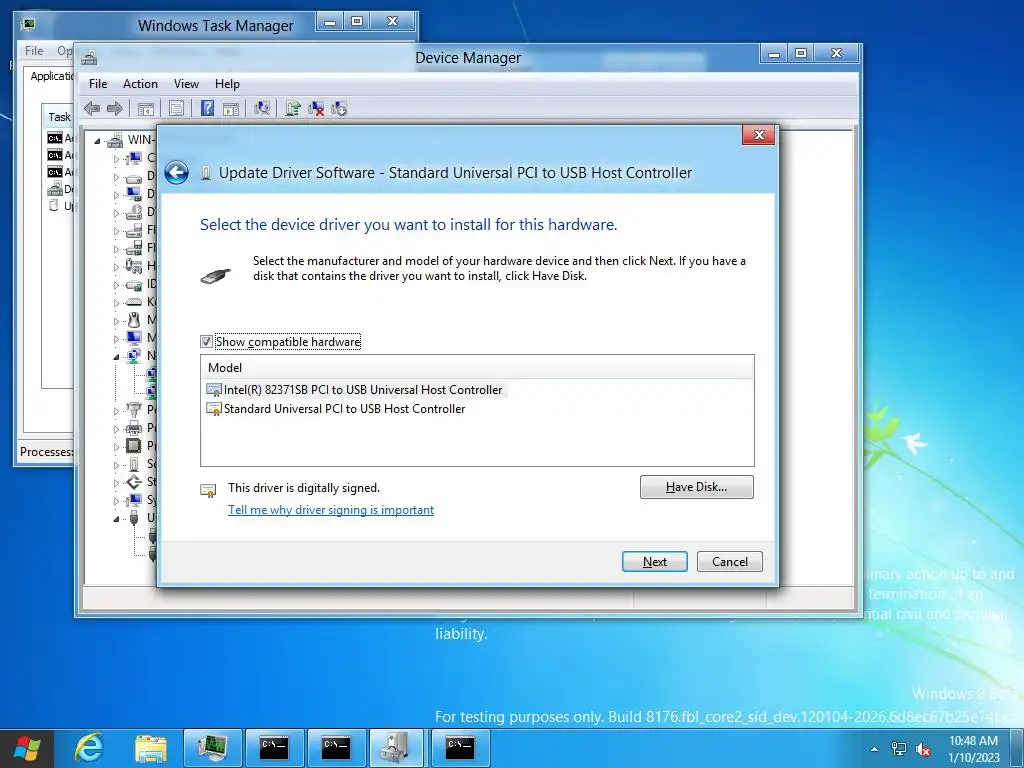Click the DVD drive icon in device tree
Viewport: 1024px width, 768px height.
(x=134, y=212)
